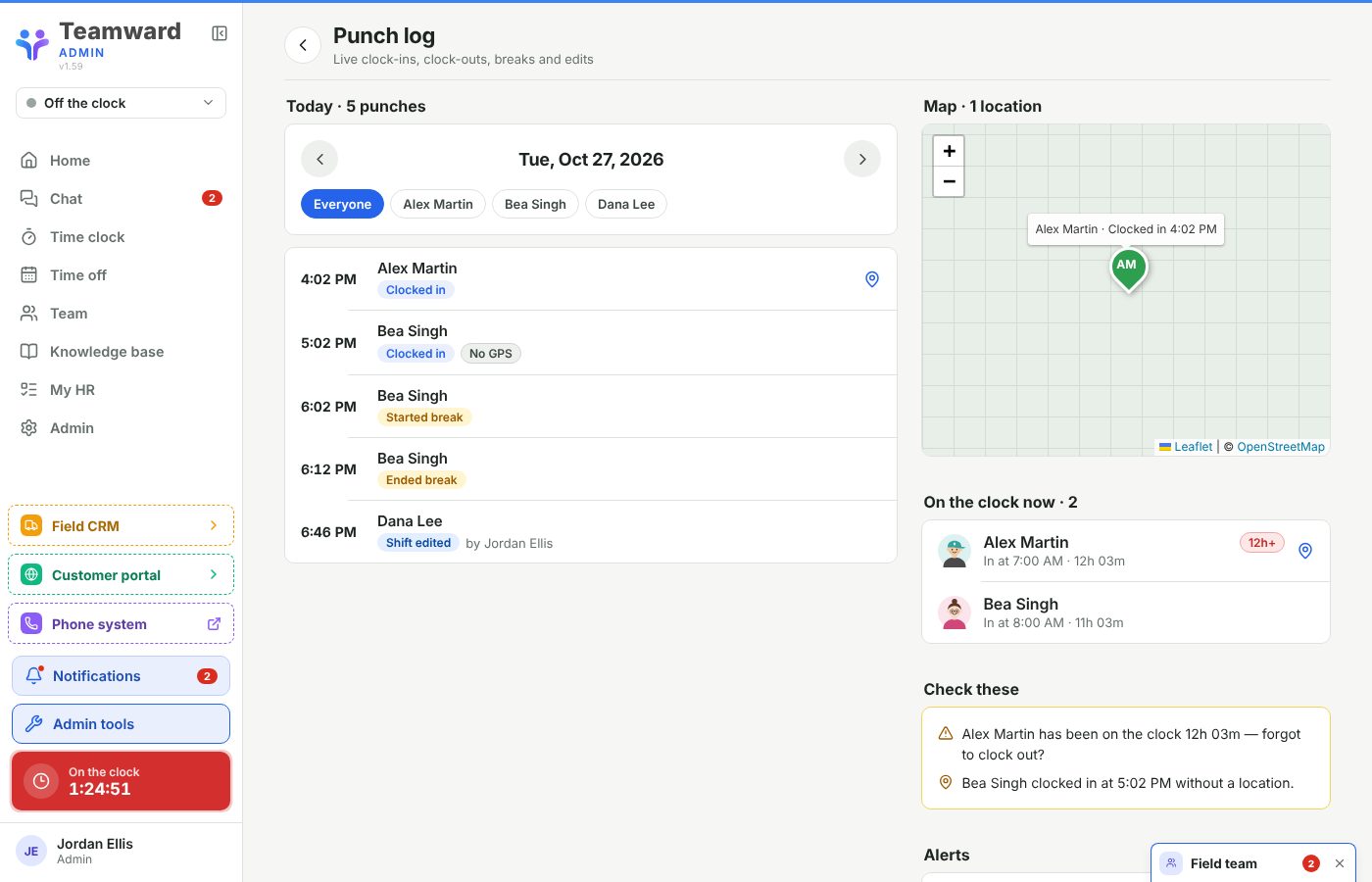This screenshot has height=882, width=1372.
Task: Open Jordan Ellis profile menu
Action: [x=122, y=852]
